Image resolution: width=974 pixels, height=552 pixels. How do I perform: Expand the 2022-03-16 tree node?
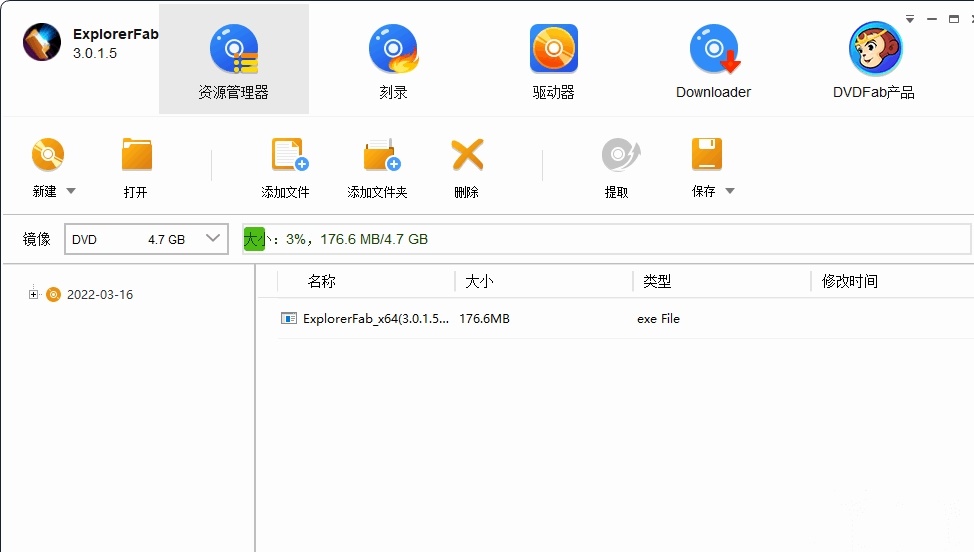click(x=33, y=294)
